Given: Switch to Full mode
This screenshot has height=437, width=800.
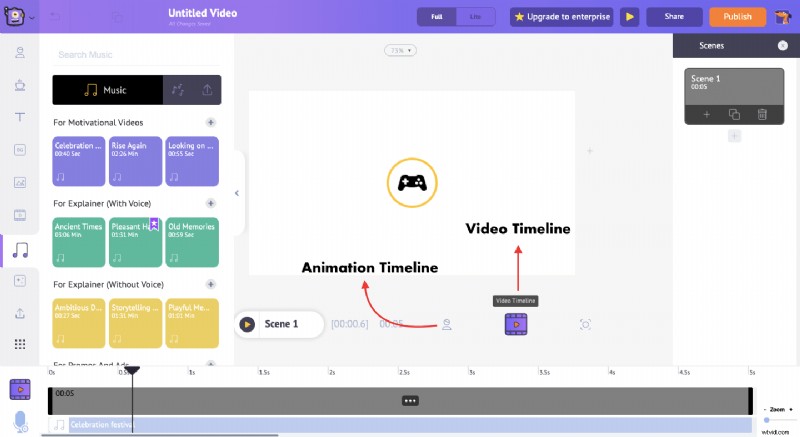Looking at the screenshot, I should coord(437,17).
